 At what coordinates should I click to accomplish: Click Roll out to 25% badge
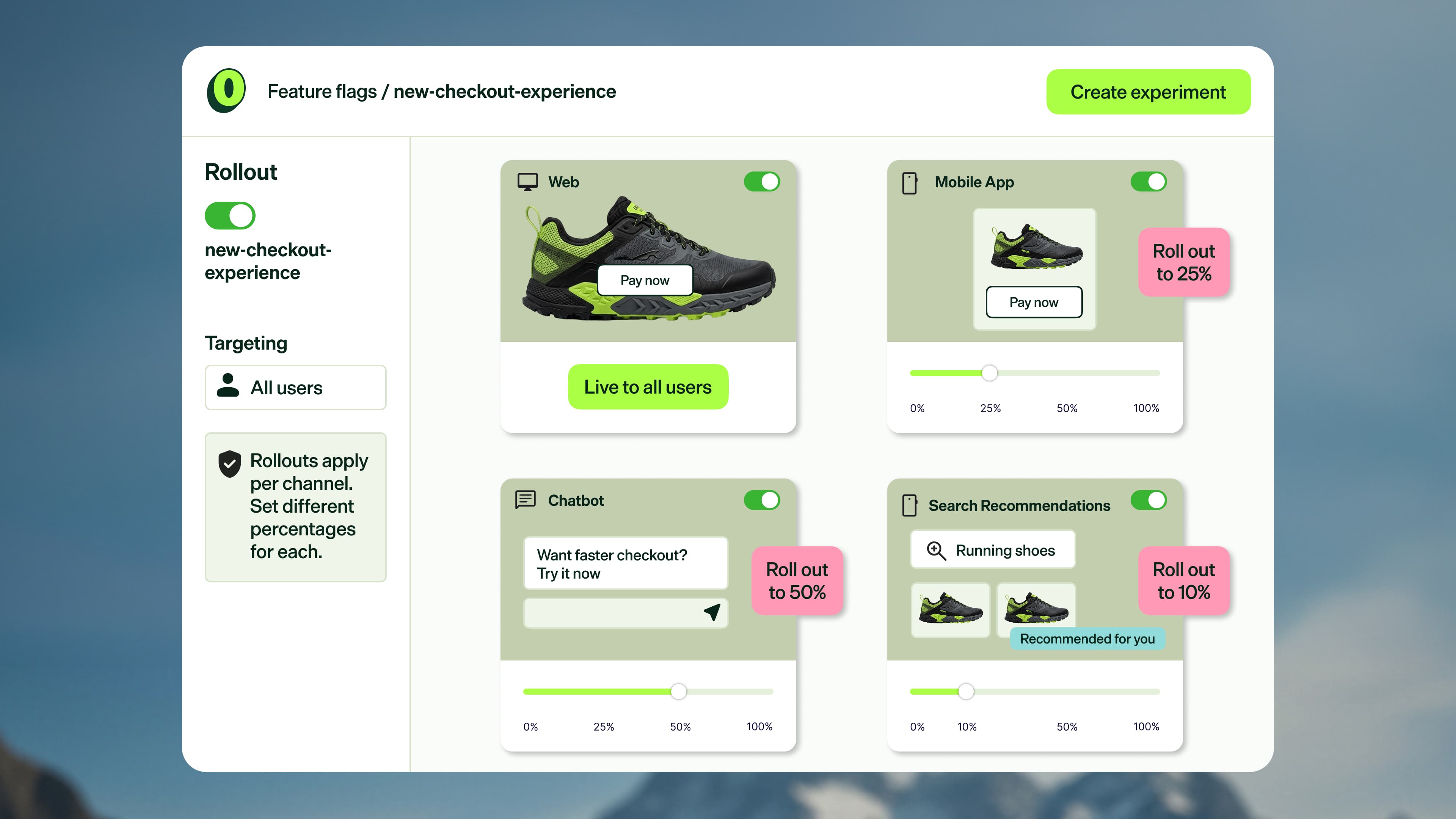pos(1183,262)
